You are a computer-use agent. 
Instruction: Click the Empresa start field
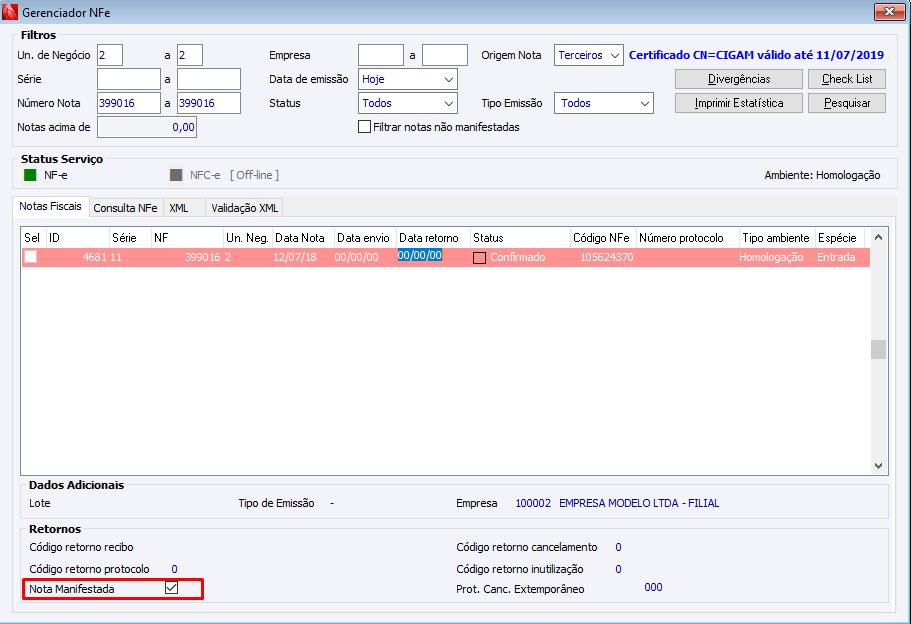coord(381,55)
